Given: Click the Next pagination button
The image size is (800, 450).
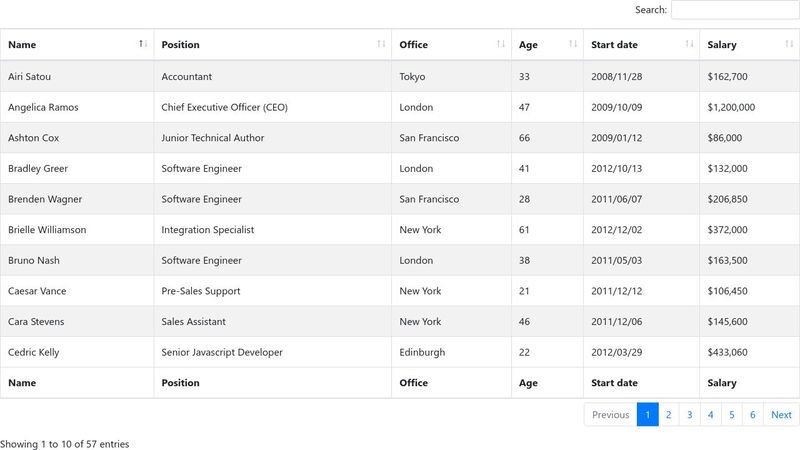Looking at the screenshot, I should (781, 415).
